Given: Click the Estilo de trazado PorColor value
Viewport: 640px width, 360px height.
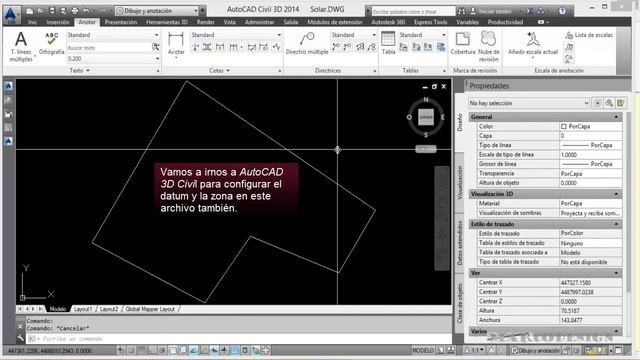Looking at the screenshot, I should 590,233.
